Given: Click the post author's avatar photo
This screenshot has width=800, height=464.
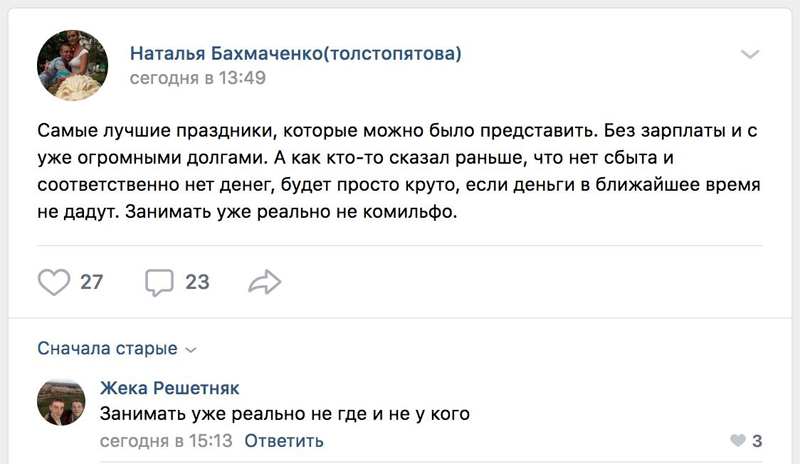Looking at the screenshot, I should tap(72, 64).
